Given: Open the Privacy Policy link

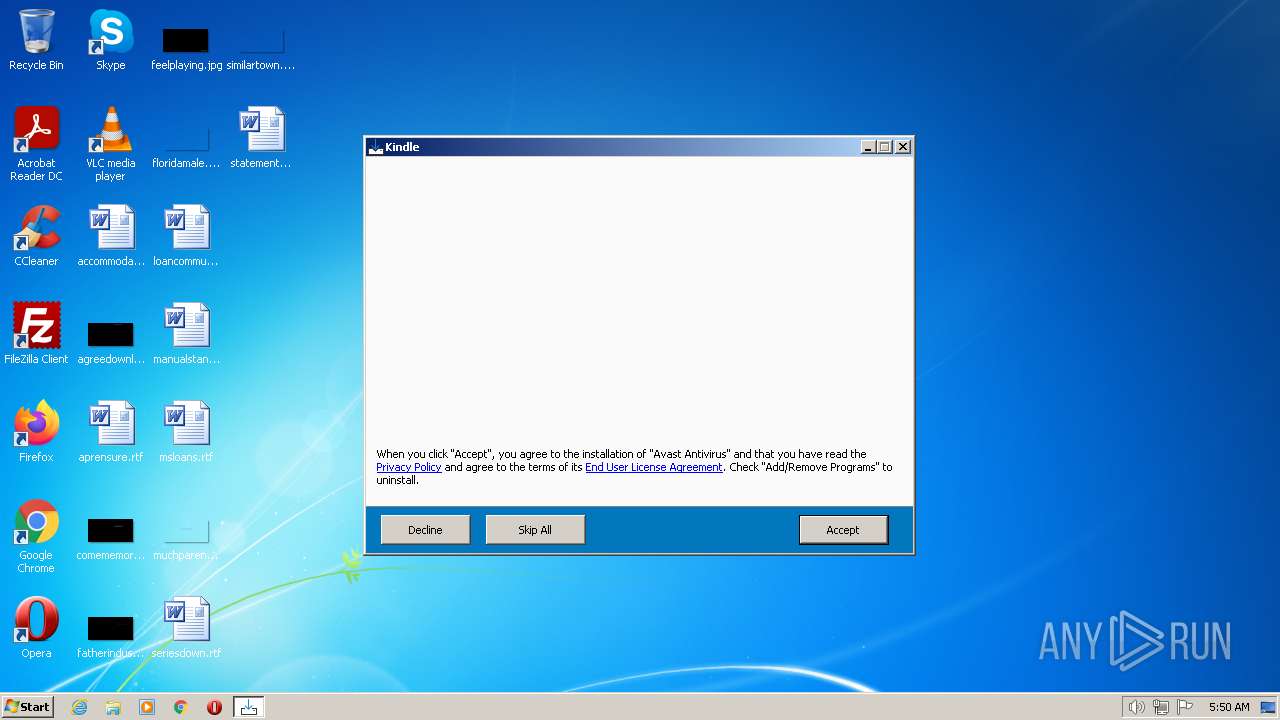Looking at the screenshot, I should [408, 467].
